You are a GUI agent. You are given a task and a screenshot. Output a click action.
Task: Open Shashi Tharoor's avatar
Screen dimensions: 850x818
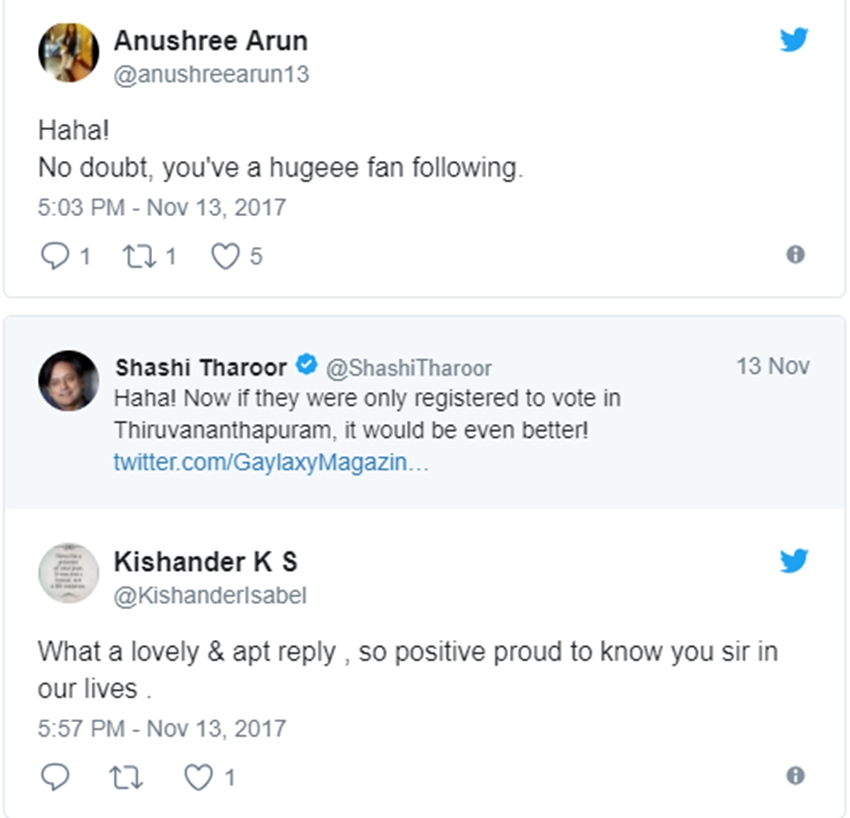tap(68, 381)
